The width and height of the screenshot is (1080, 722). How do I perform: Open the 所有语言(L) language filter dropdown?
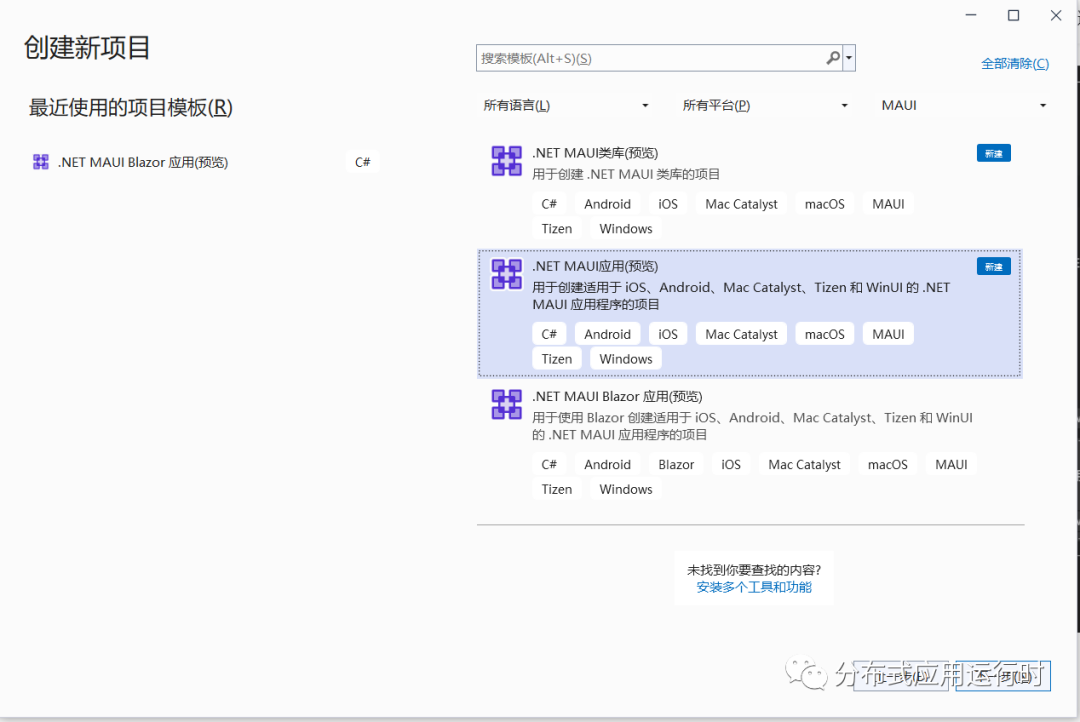[x=565, y=105]
